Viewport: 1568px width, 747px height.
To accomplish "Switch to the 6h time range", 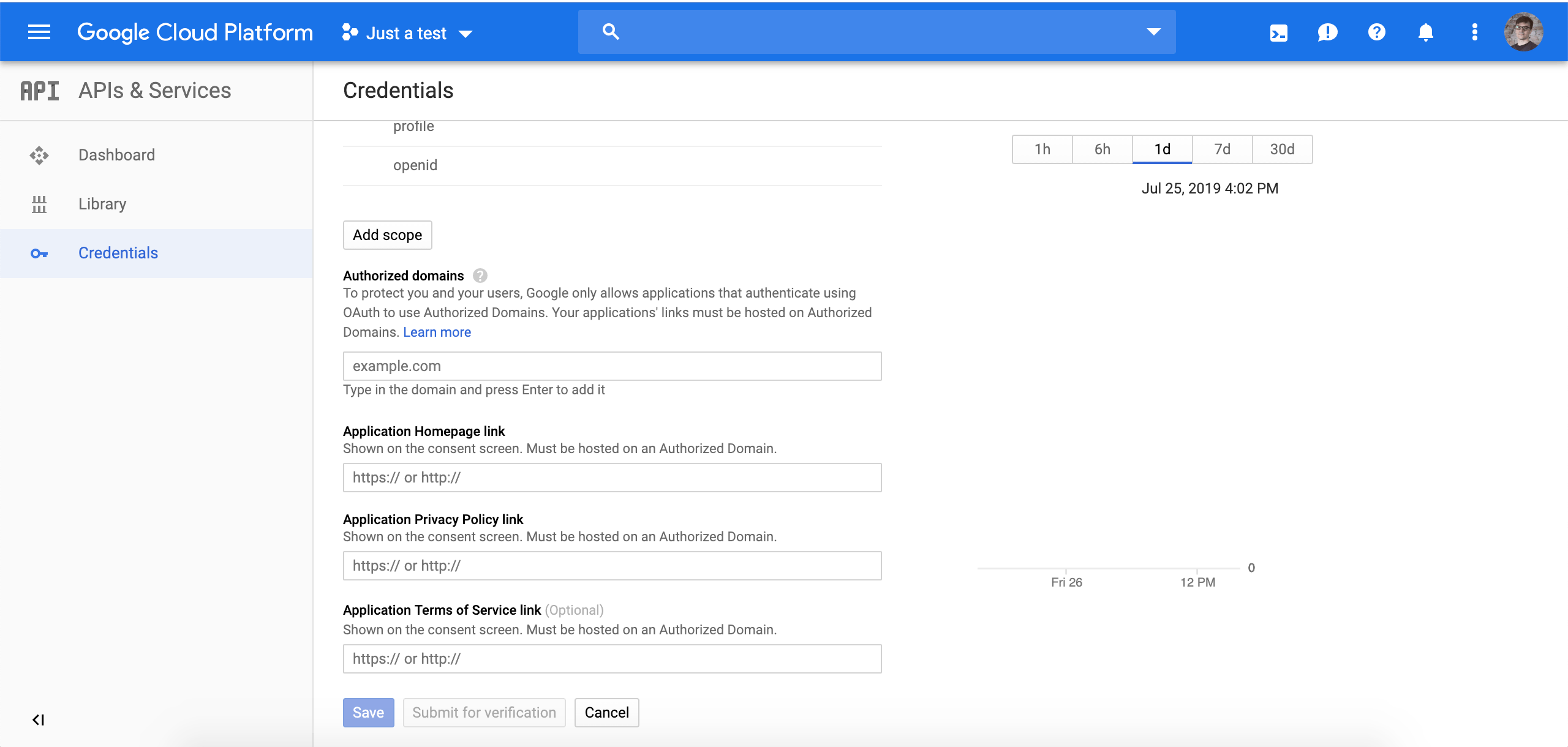I will pyautogui.click(x=1101, y=149).
